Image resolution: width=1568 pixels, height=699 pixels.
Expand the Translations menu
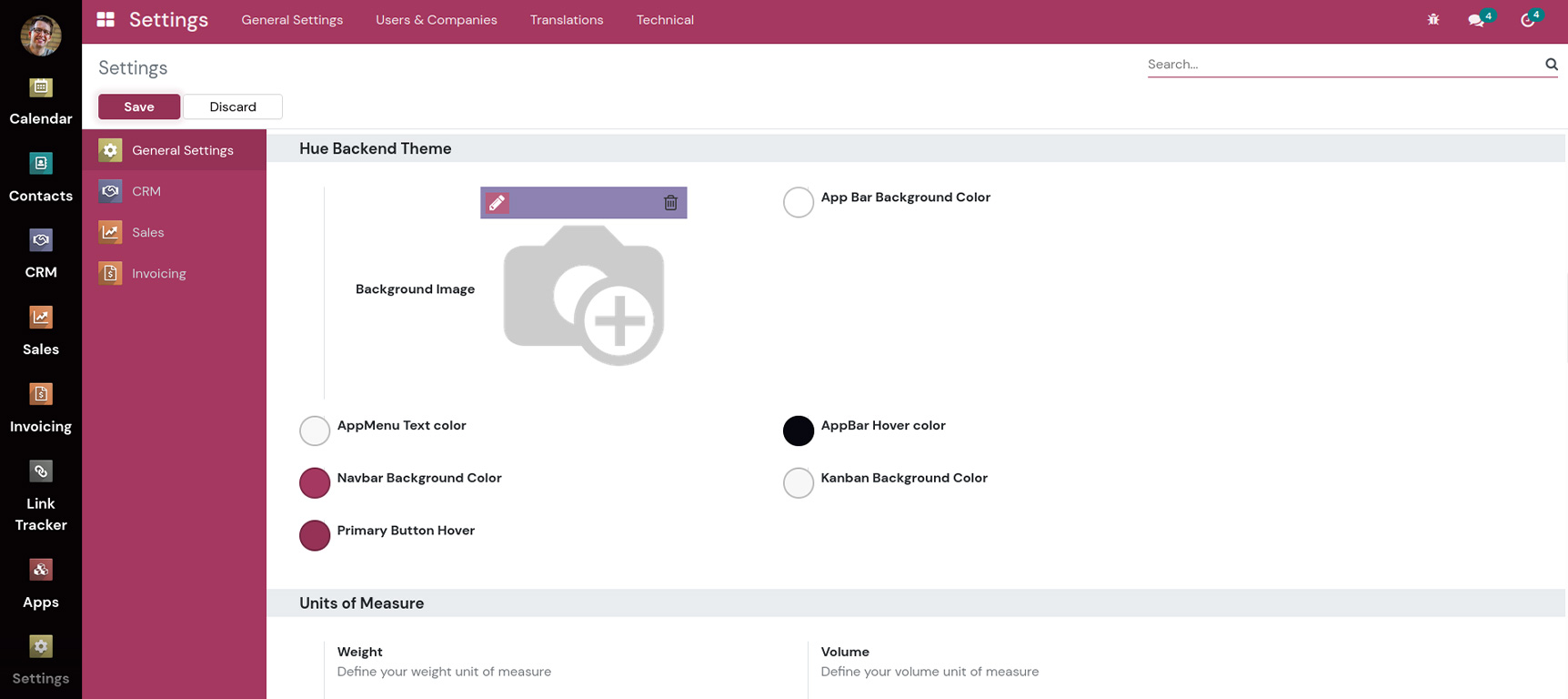pos(567,20)
